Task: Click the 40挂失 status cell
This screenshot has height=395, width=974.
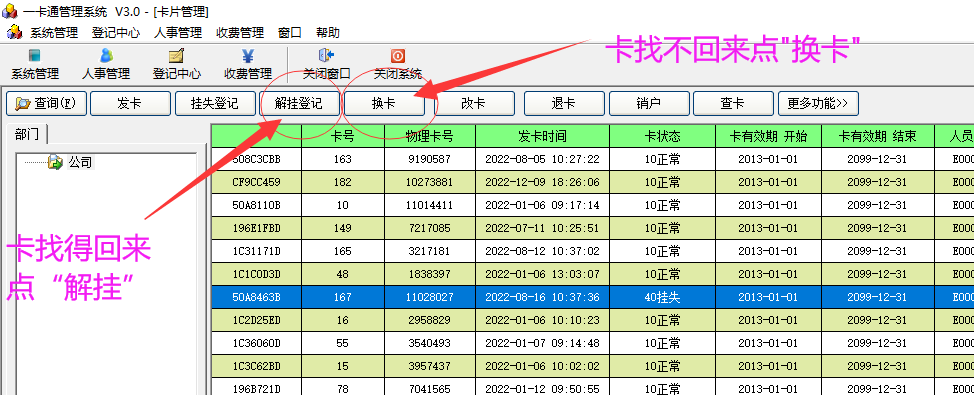Action: [x=662, y=297]
